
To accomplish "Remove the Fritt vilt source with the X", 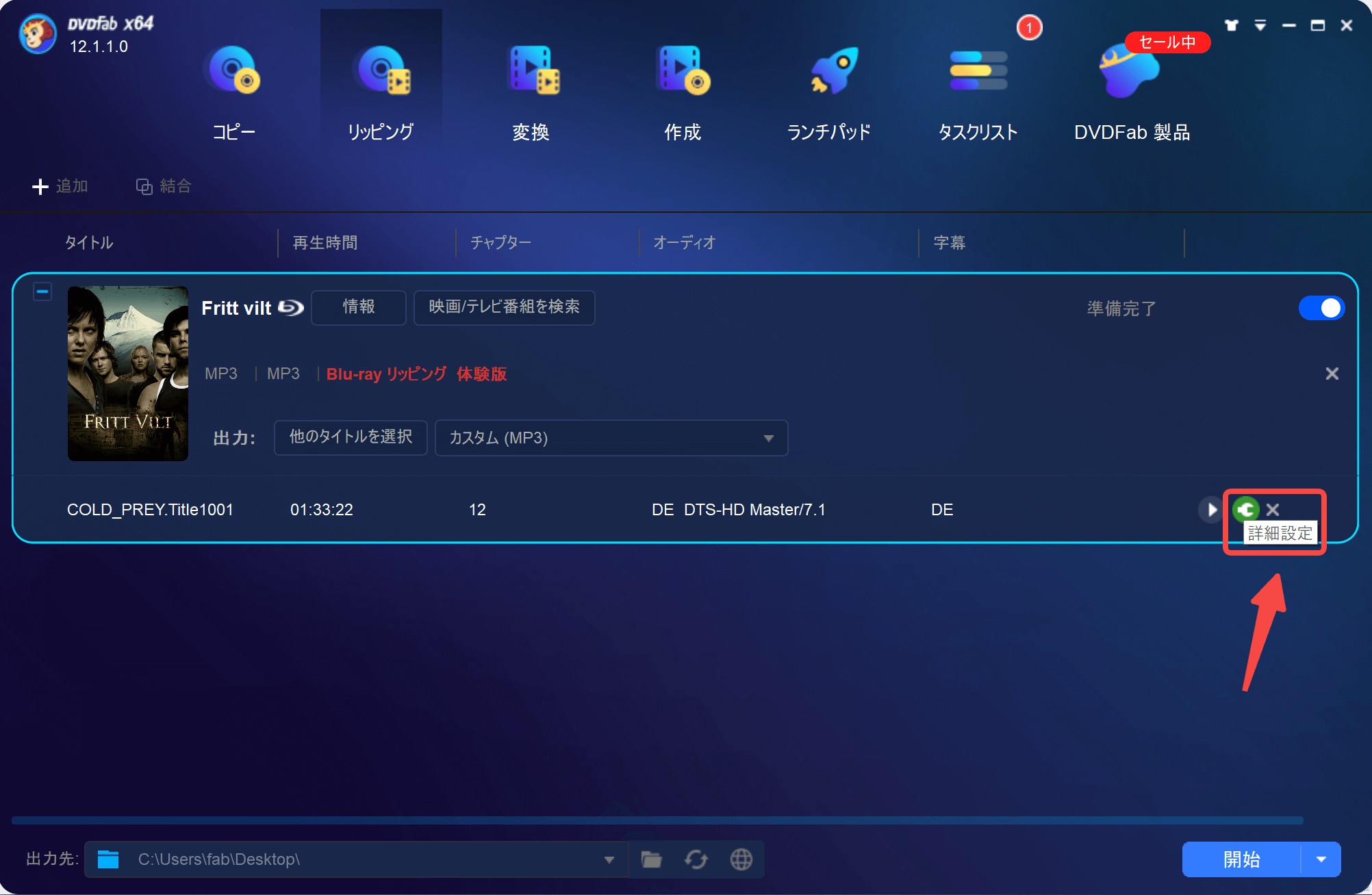I will (x=1332, y=374).
